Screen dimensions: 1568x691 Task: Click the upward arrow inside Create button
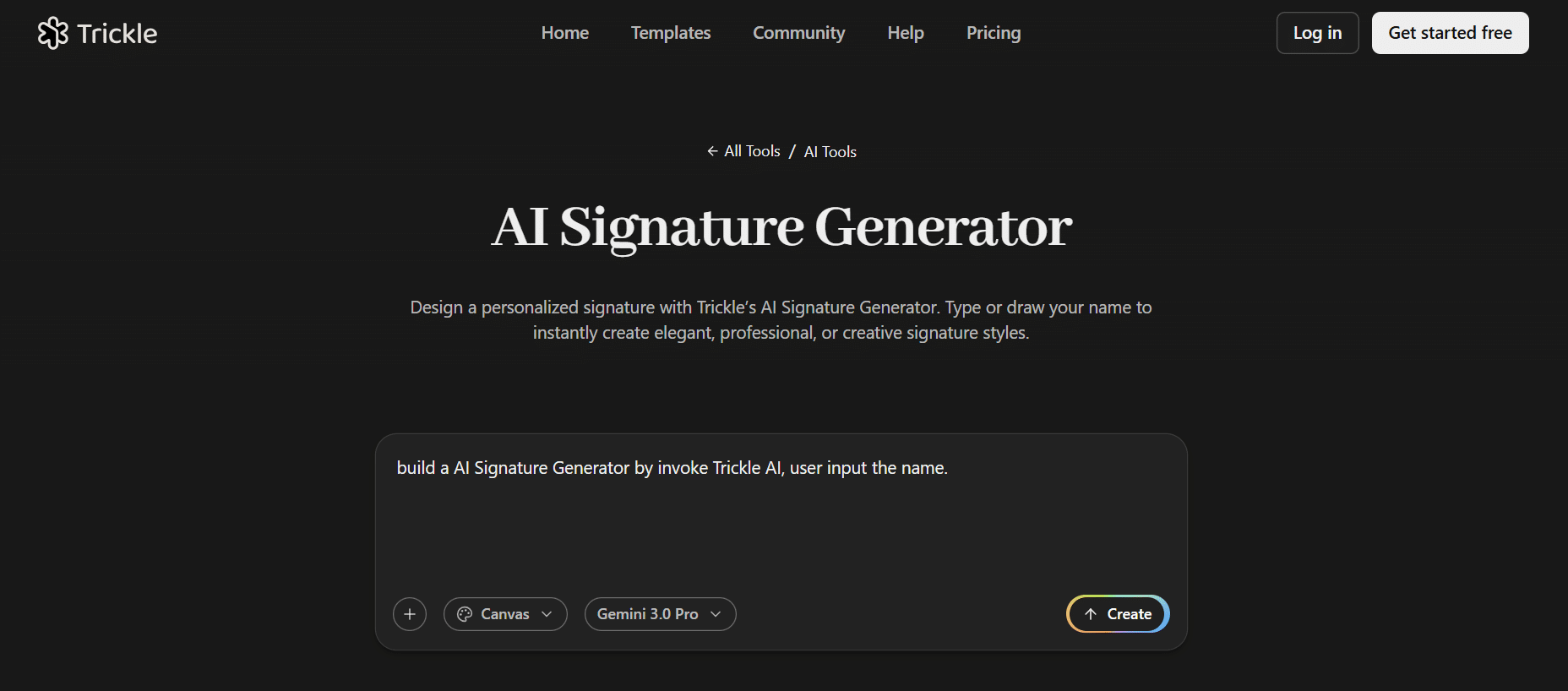(1092, 614)
